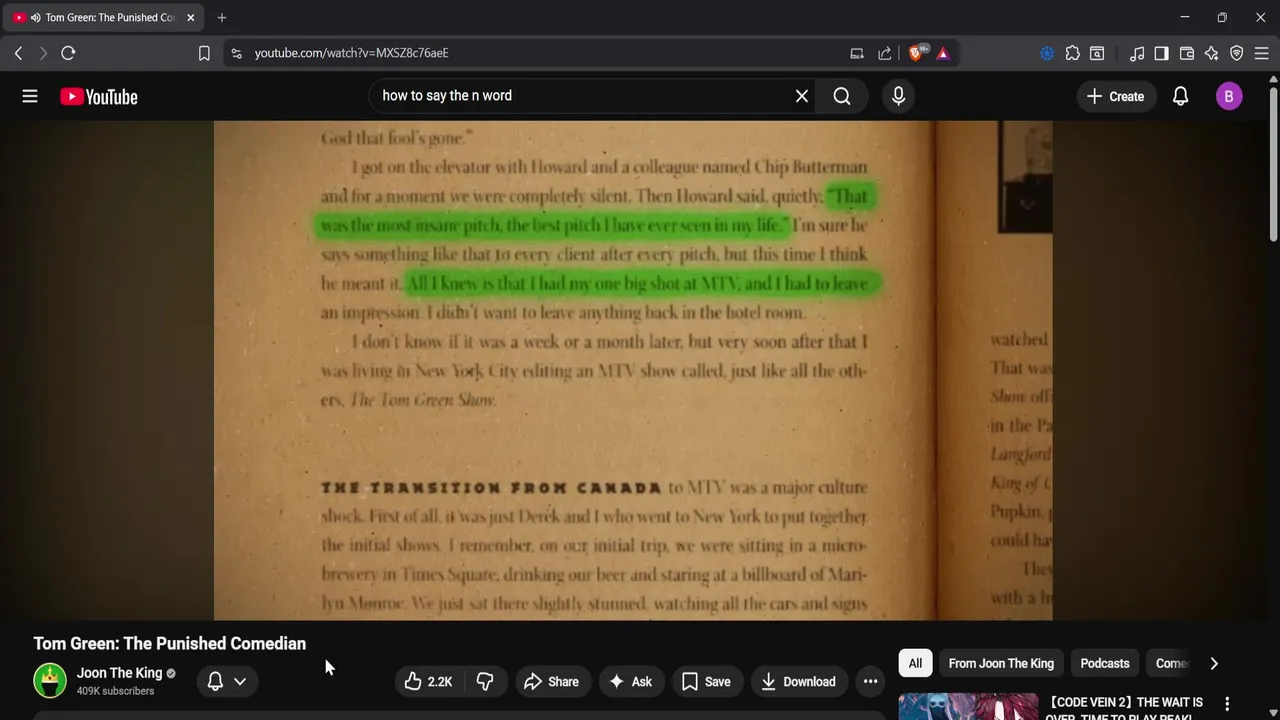Open media controls music note icon
Screen dimensions: 1280x720
click(1137, 53)
